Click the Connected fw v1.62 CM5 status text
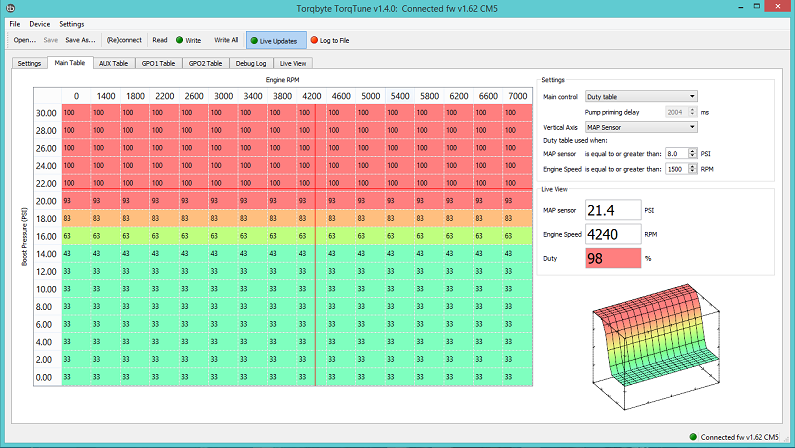Image resolution: width=795 pixels, height=448 pixels. tap(739, 437)
